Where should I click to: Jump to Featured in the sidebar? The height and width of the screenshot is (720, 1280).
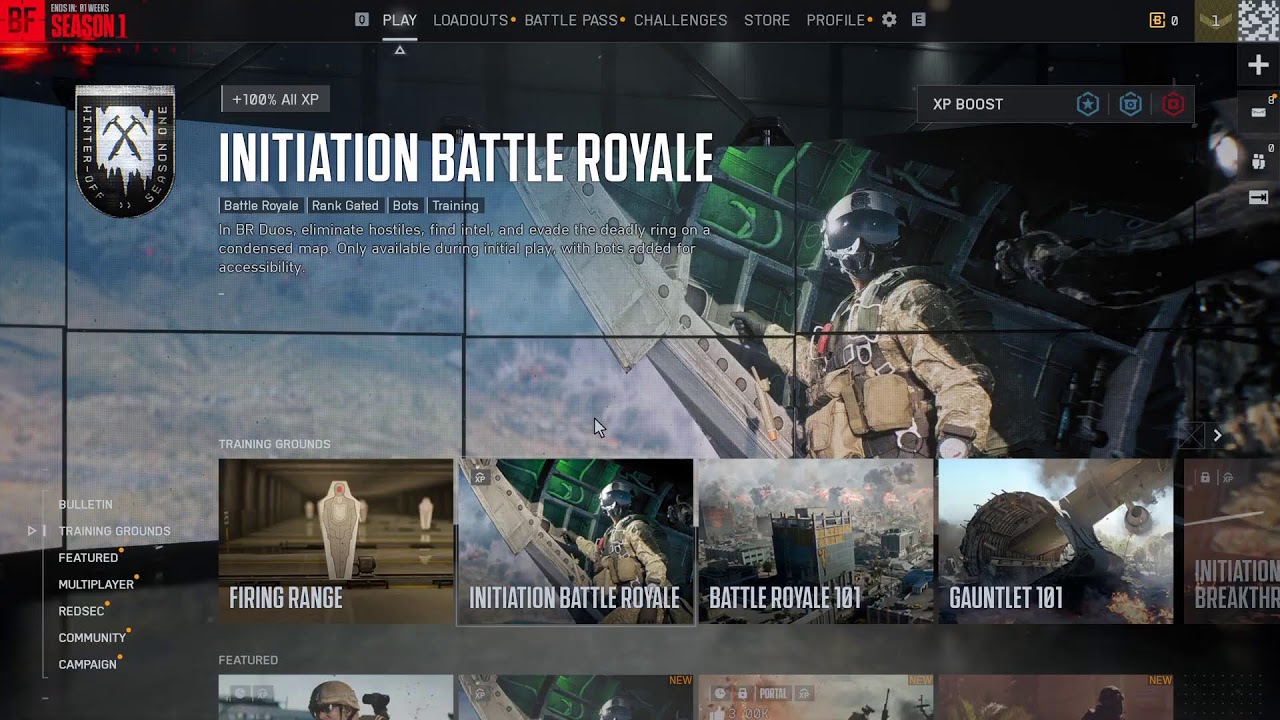tap(88, 558)
